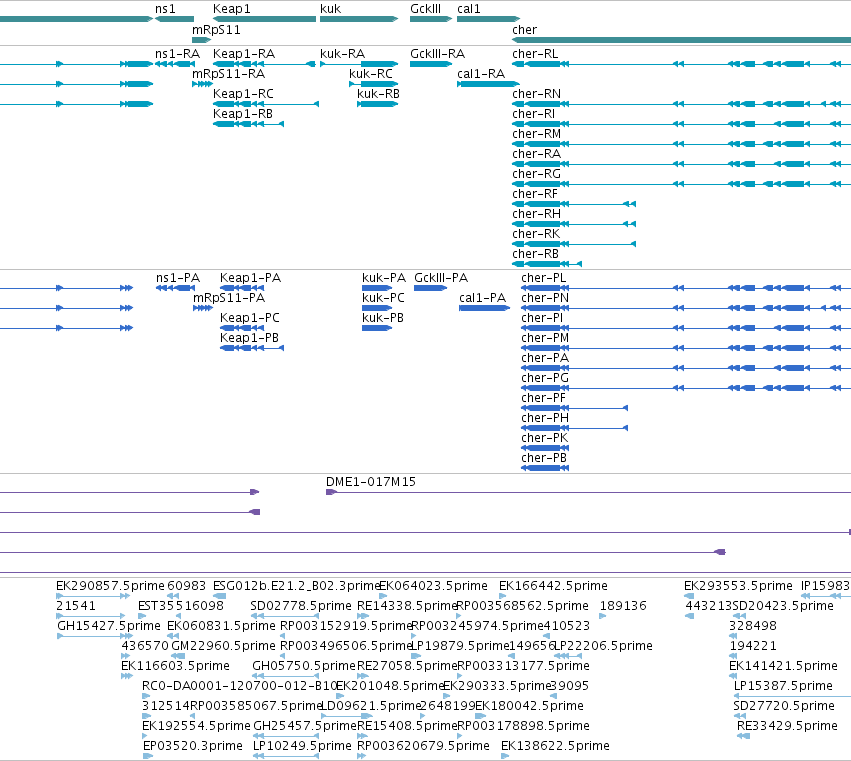Select transcript GckIII-RA label
851x761 pixels.
point(437,54)
